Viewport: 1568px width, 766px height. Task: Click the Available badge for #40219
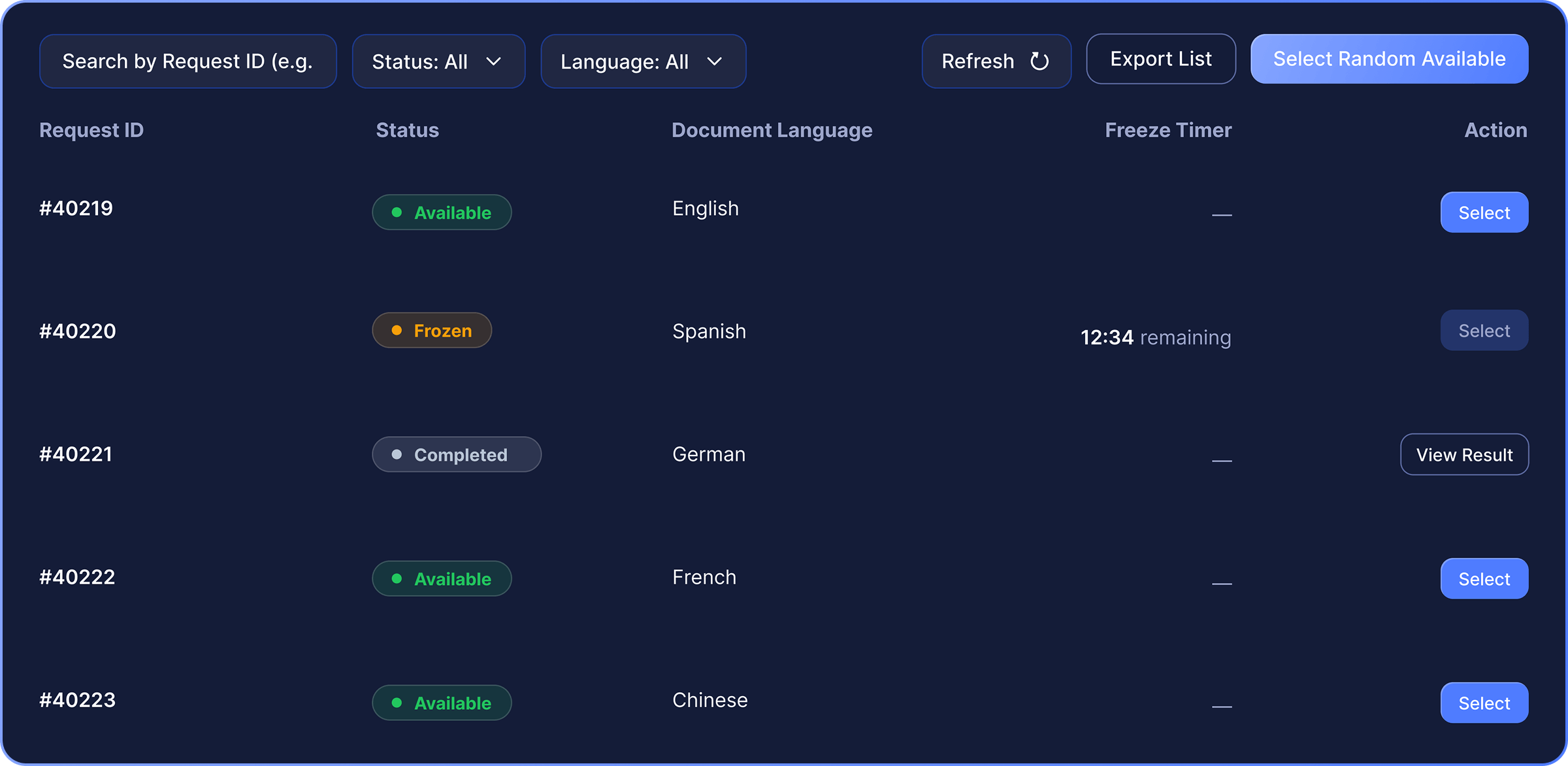(x=442, y=212)
